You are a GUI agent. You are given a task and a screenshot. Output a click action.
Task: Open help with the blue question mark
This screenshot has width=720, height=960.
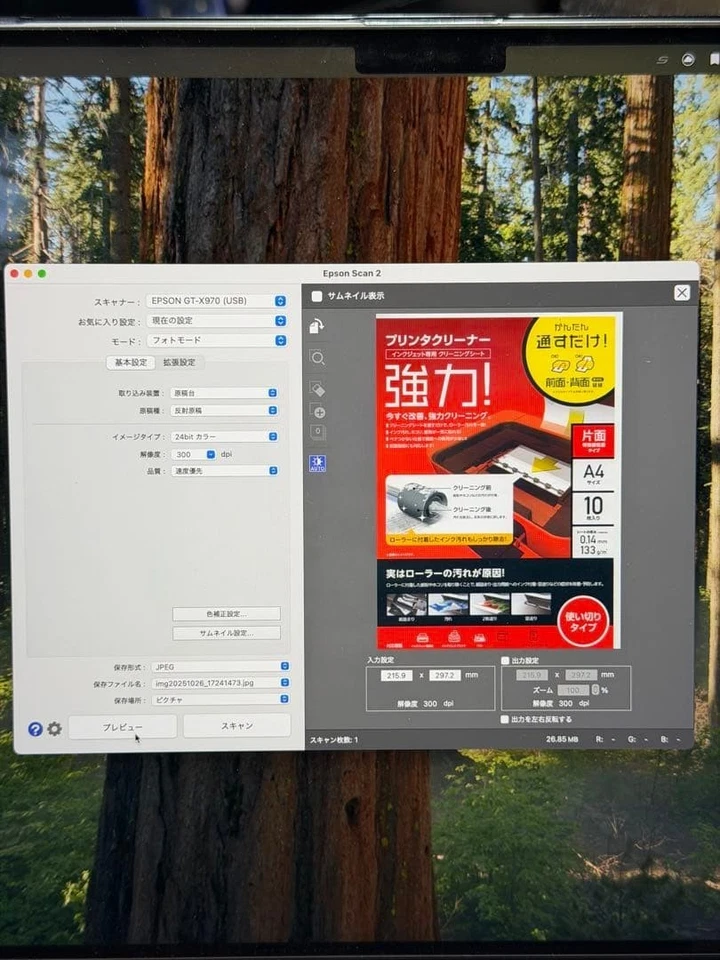(35, 729)
